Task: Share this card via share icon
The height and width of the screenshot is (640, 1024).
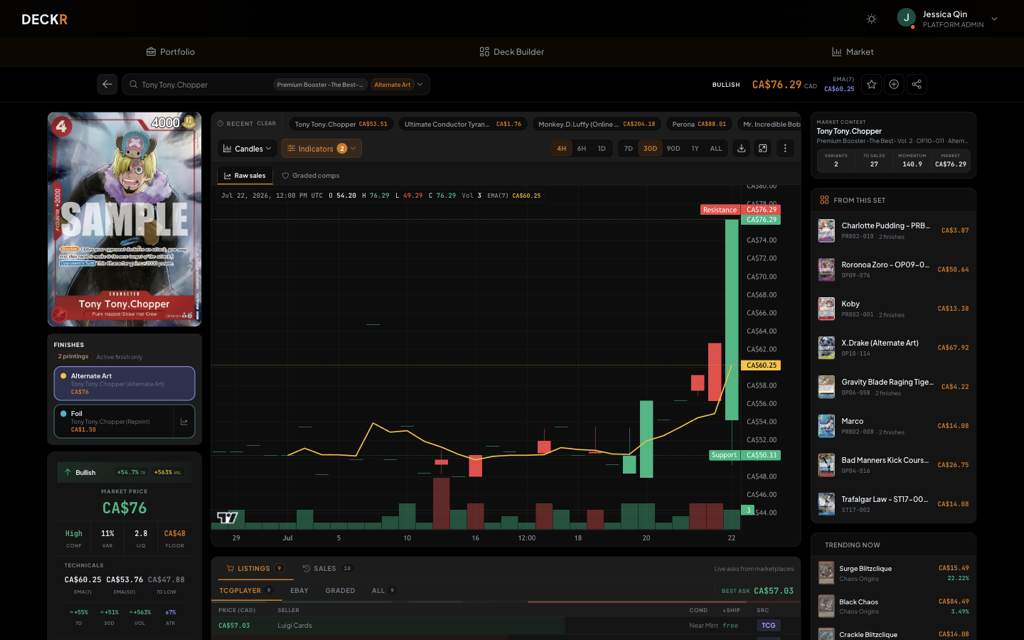Action: click(917, 84)
